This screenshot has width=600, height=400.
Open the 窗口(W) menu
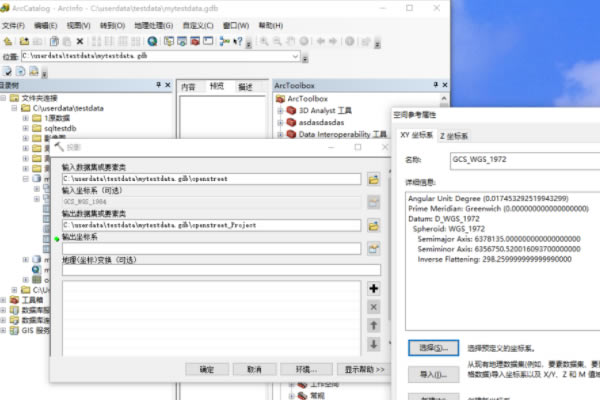pos(236,26)
